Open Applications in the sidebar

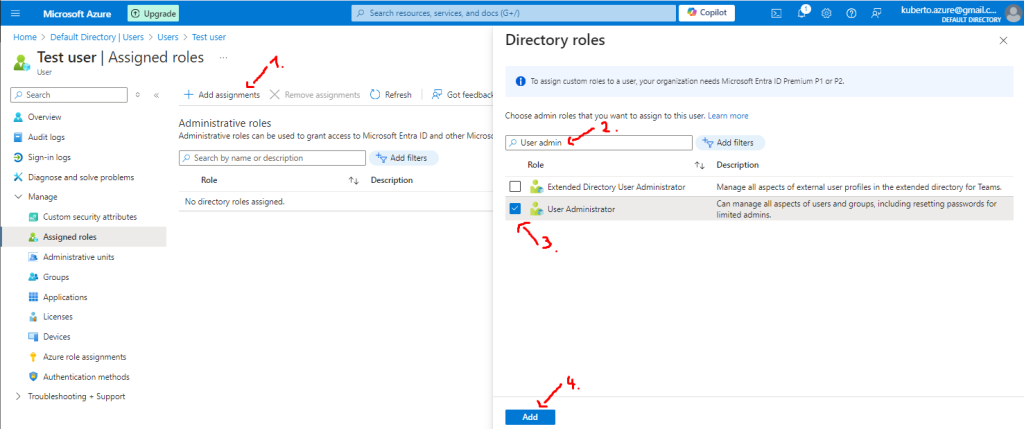65,297
